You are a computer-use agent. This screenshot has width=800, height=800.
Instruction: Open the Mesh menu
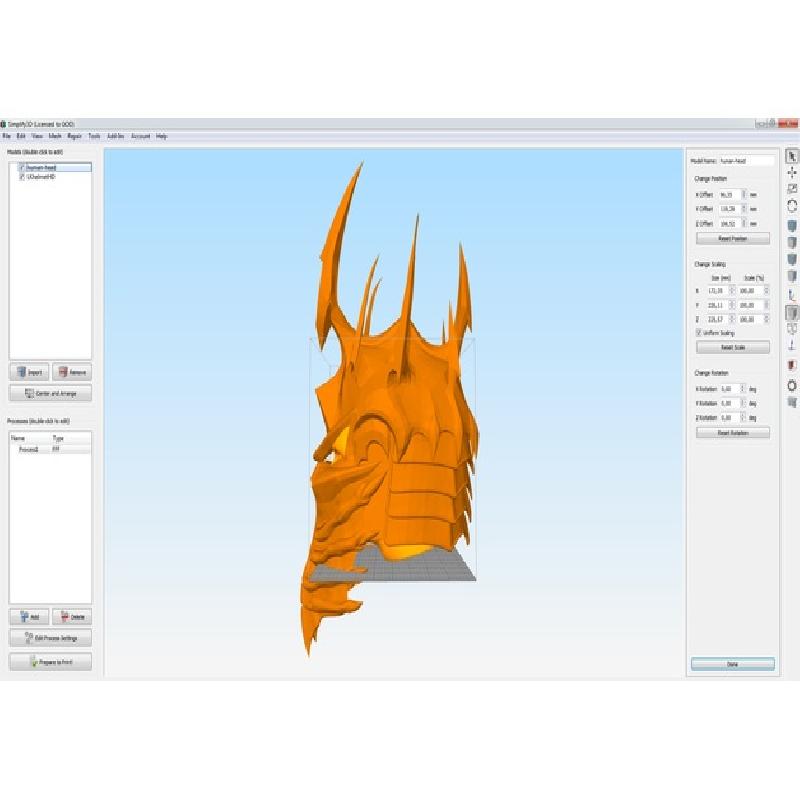55,136
